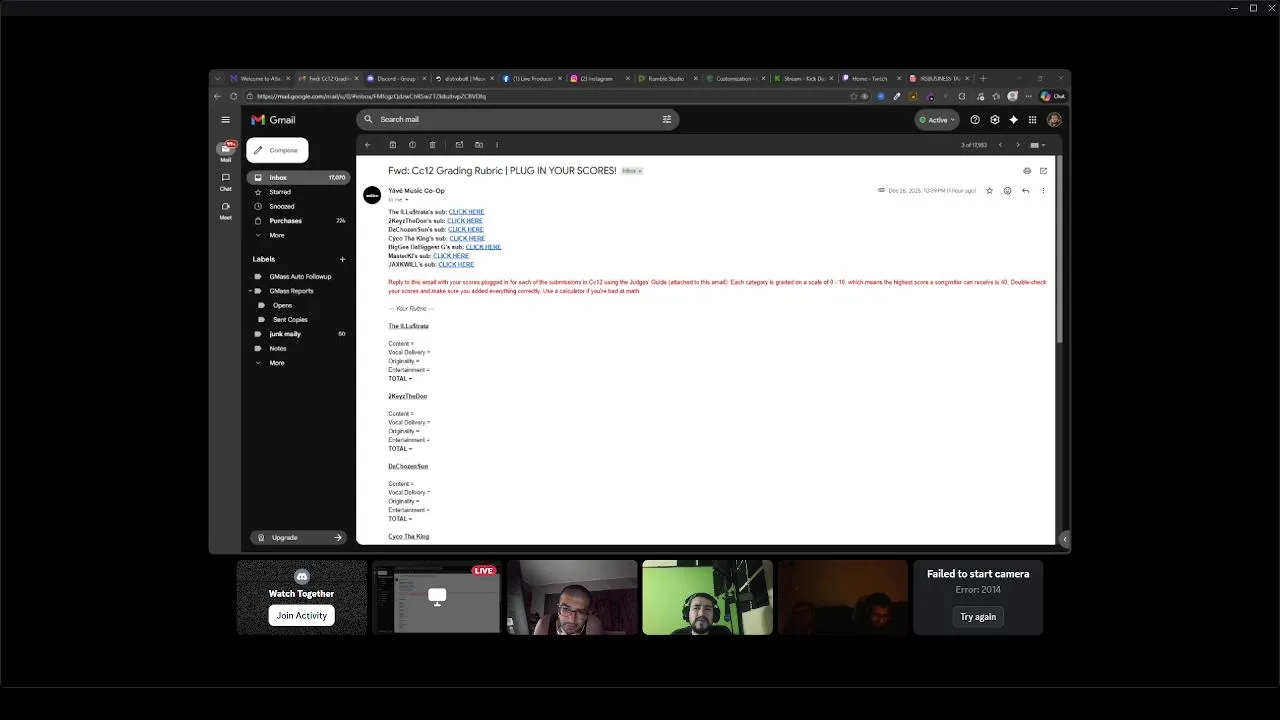
Task: Open the email toolbar more options
Action: point(497,145)
